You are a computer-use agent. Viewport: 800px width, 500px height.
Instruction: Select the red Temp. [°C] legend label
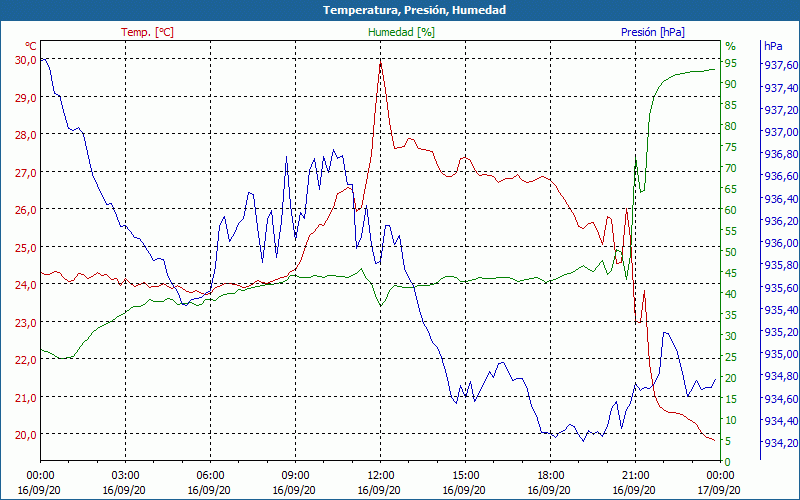[x=147, y=32]
